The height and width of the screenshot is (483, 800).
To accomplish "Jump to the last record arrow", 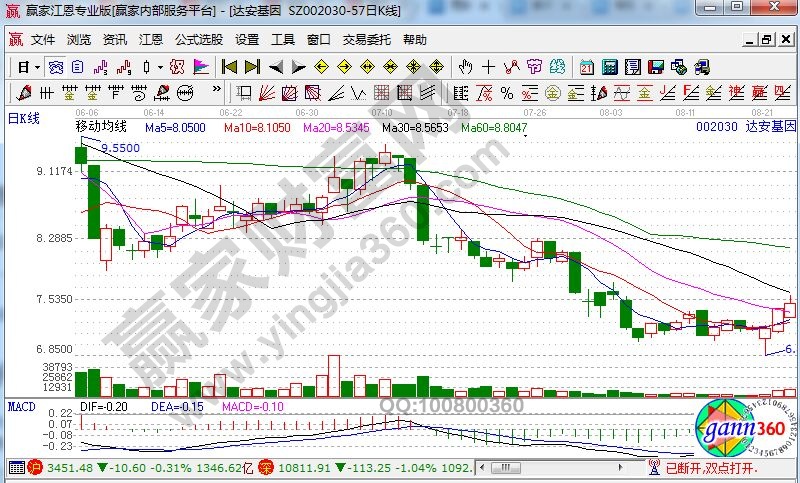I will point(252,67).
